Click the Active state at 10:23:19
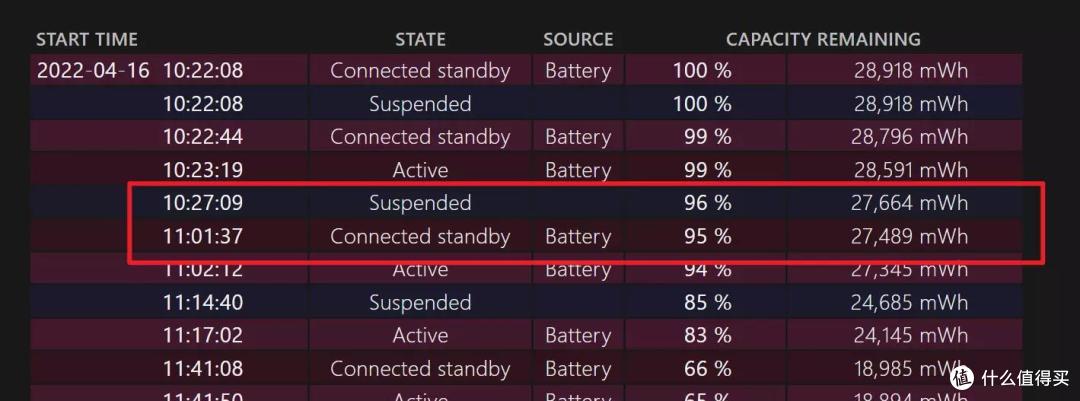Image resolution: width=1080 pixels, height=401 pixels. tap(420, 169)
